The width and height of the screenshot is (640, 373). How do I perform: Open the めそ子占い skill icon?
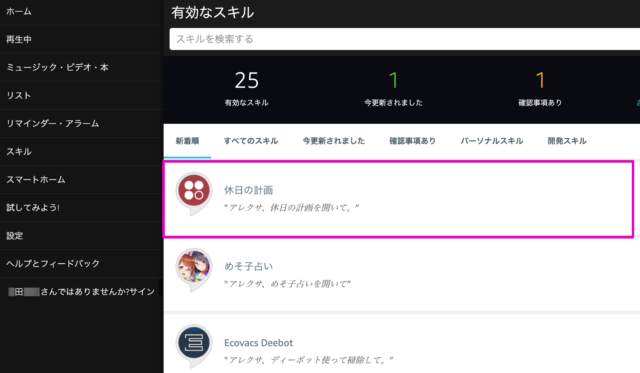pyautogui.click(x=194, y=269)
